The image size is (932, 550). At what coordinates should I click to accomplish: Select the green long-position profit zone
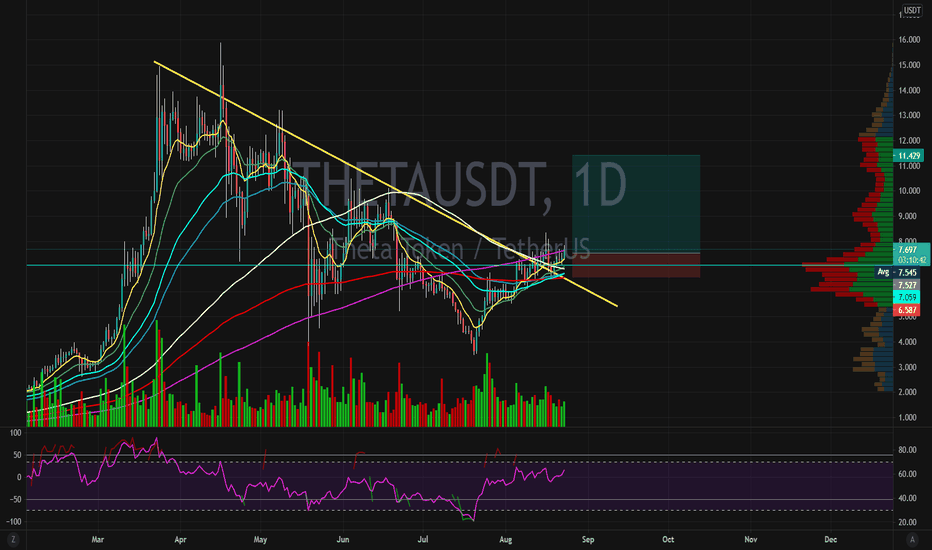pyautogui.click(x=636, y=204)
